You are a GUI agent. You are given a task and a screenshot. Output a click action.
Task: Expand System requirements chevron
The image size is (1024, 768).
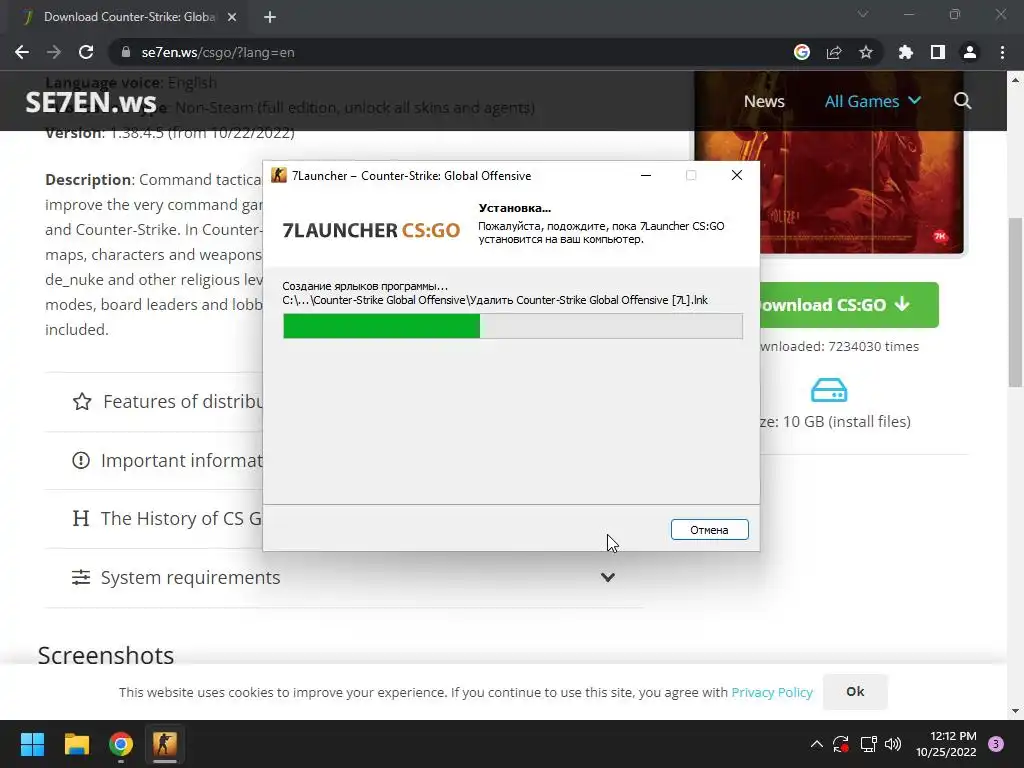(608, 577)
